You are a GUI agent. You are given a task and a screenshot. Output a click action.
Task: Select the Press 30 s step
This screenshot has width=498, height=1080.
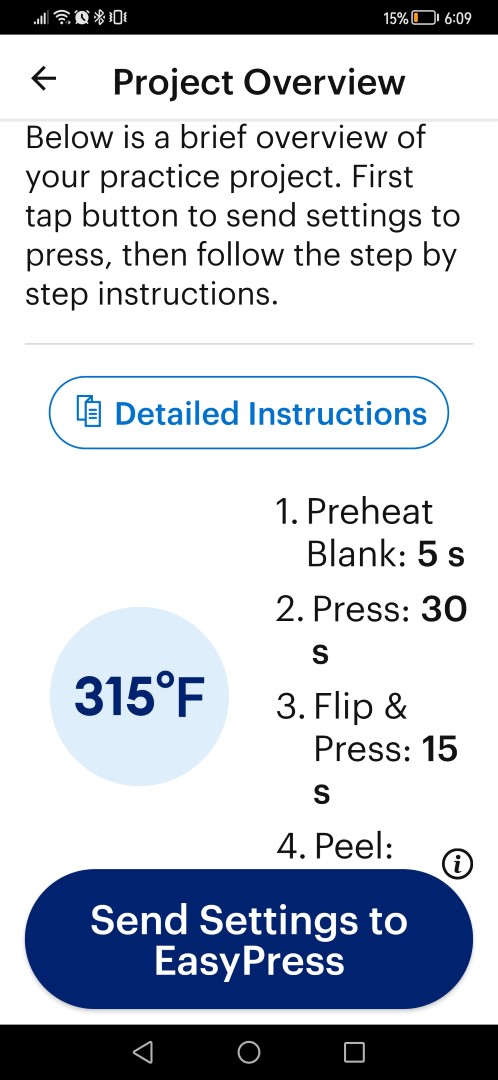coord(371,630)
